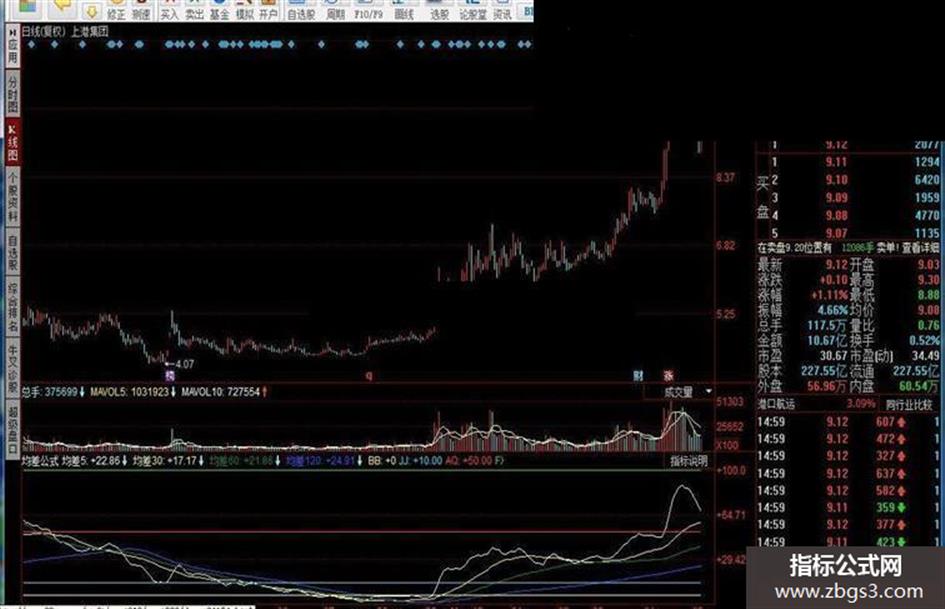Click the MAVOL5: 1031923 label

[x=133, y=392]
